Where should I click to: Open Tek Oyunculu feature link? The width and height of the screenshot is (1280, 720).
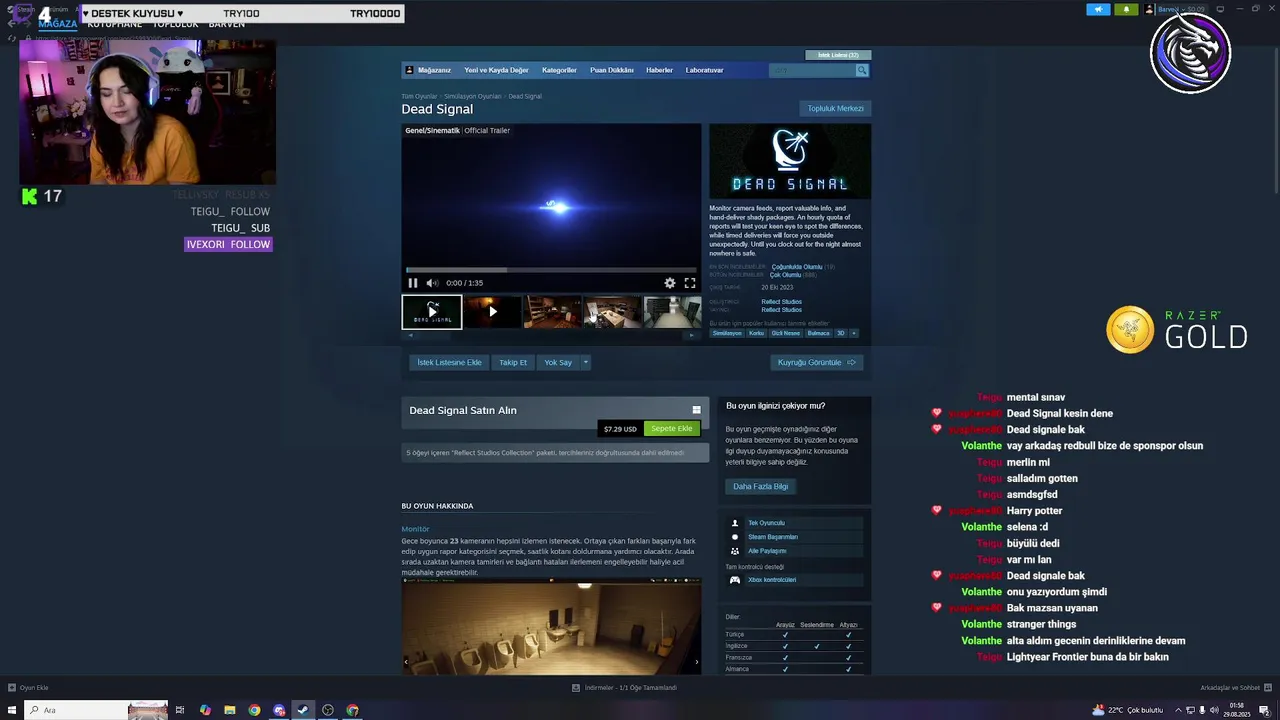(766, 523)
